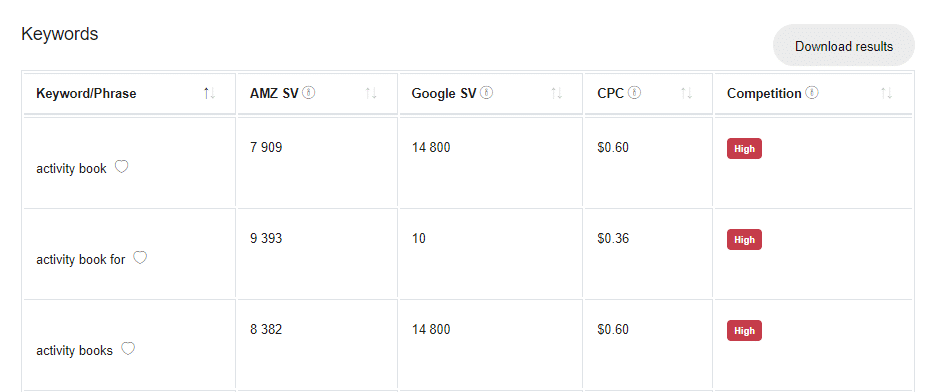Sort by Google SV column arrows
Screen dimensions: 936x392
coord(556,94)
